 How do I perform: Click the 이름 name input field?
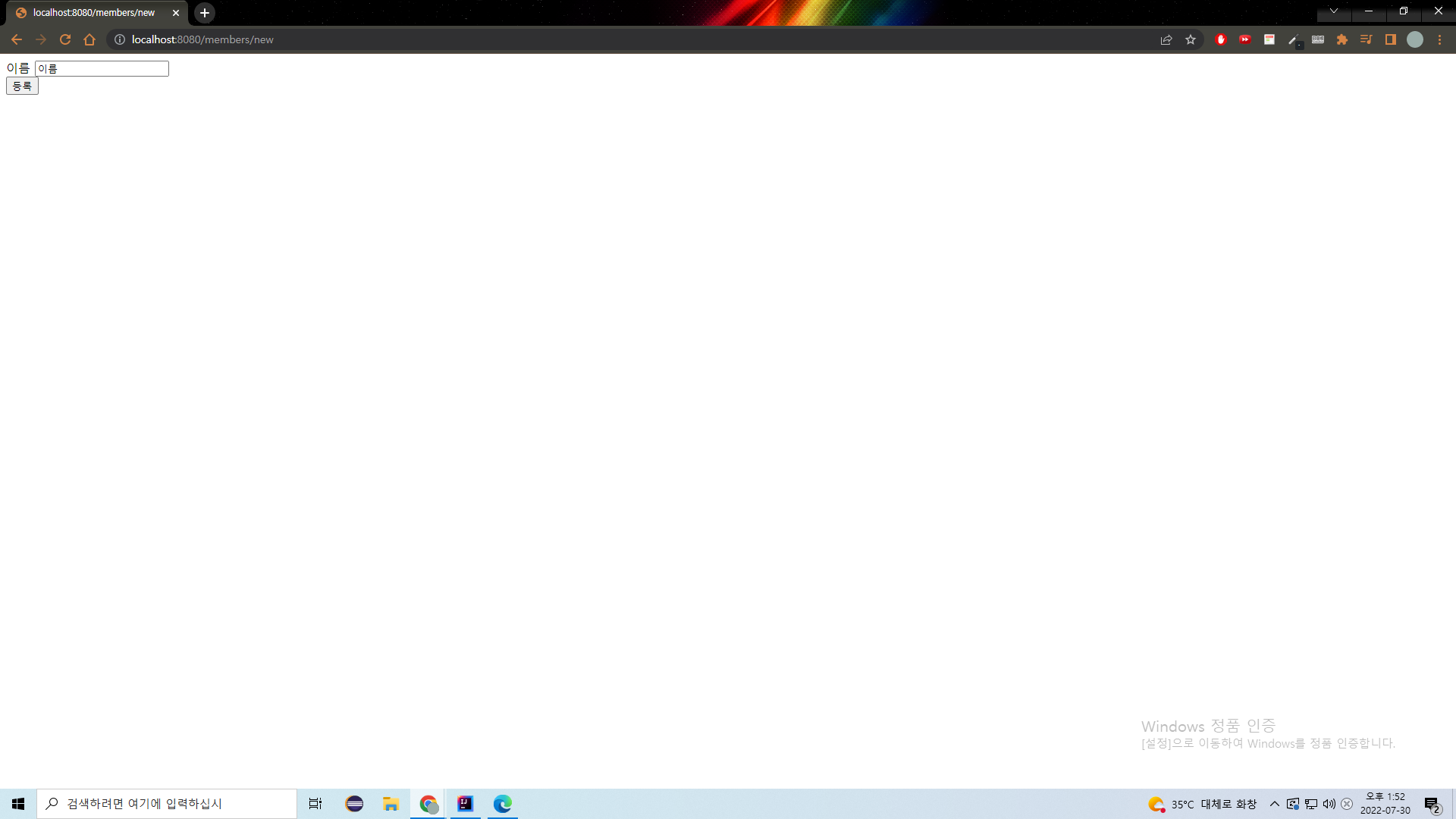[x=102, y=68]
